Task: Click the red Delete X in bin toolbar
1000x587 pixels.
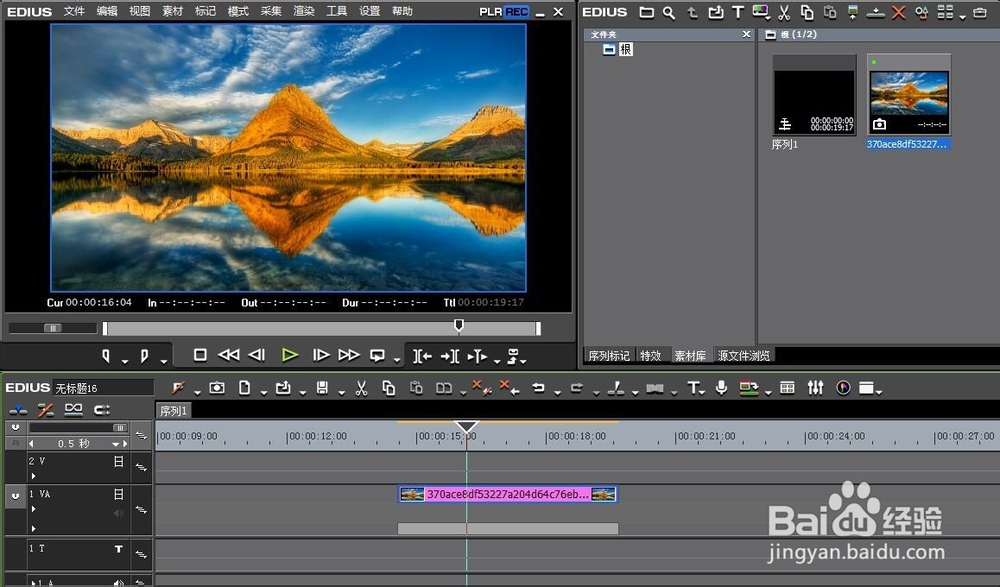Action: pyautogui.click(x=899, y=12)
